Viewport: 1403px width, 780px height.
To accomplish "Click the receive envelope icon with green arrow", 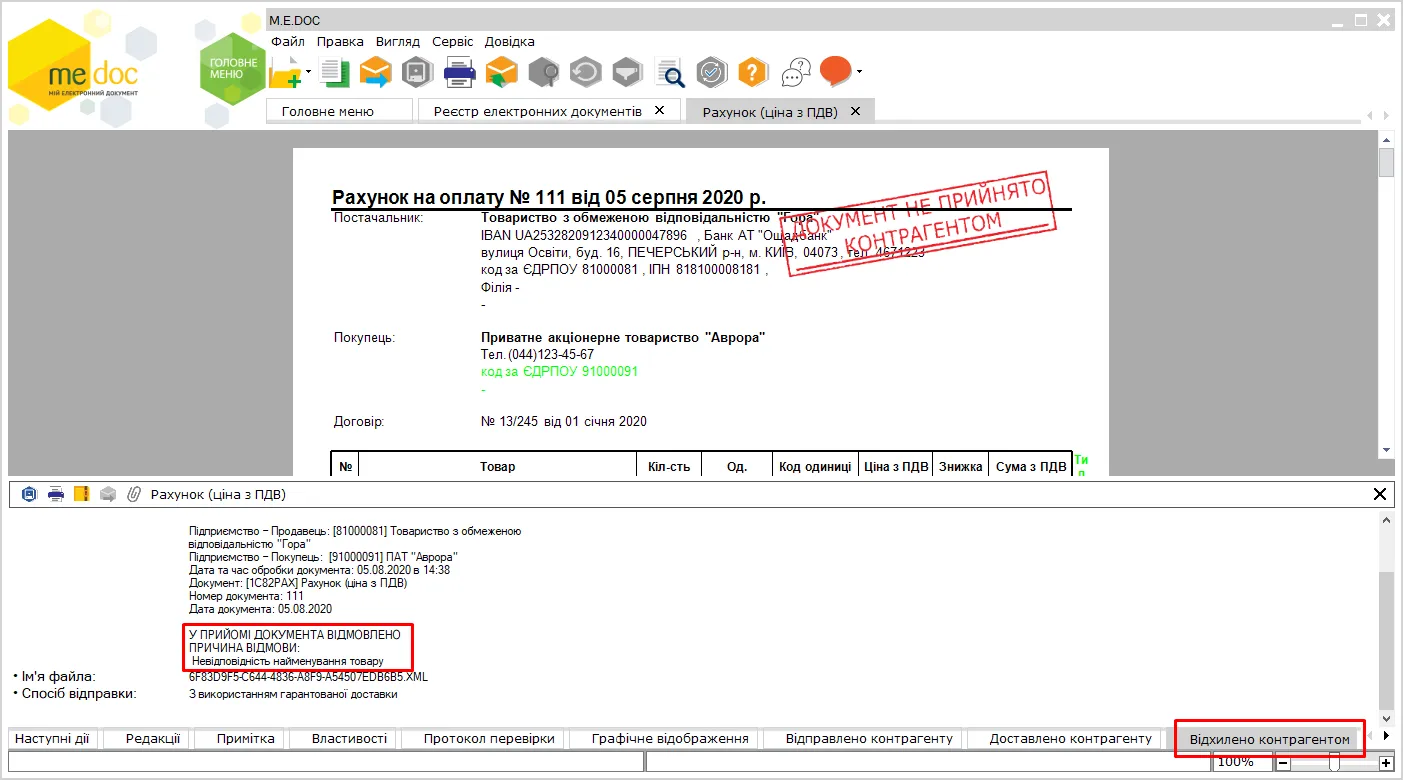I will (501, 72).
